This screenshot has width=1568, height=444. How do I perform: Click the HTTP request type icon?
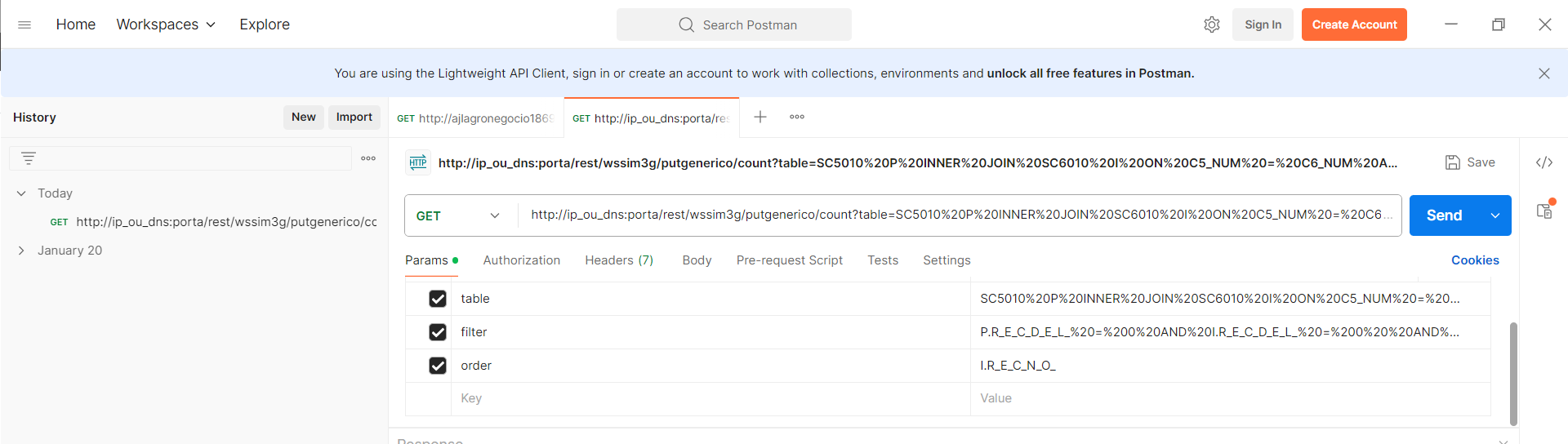[418, 162]
